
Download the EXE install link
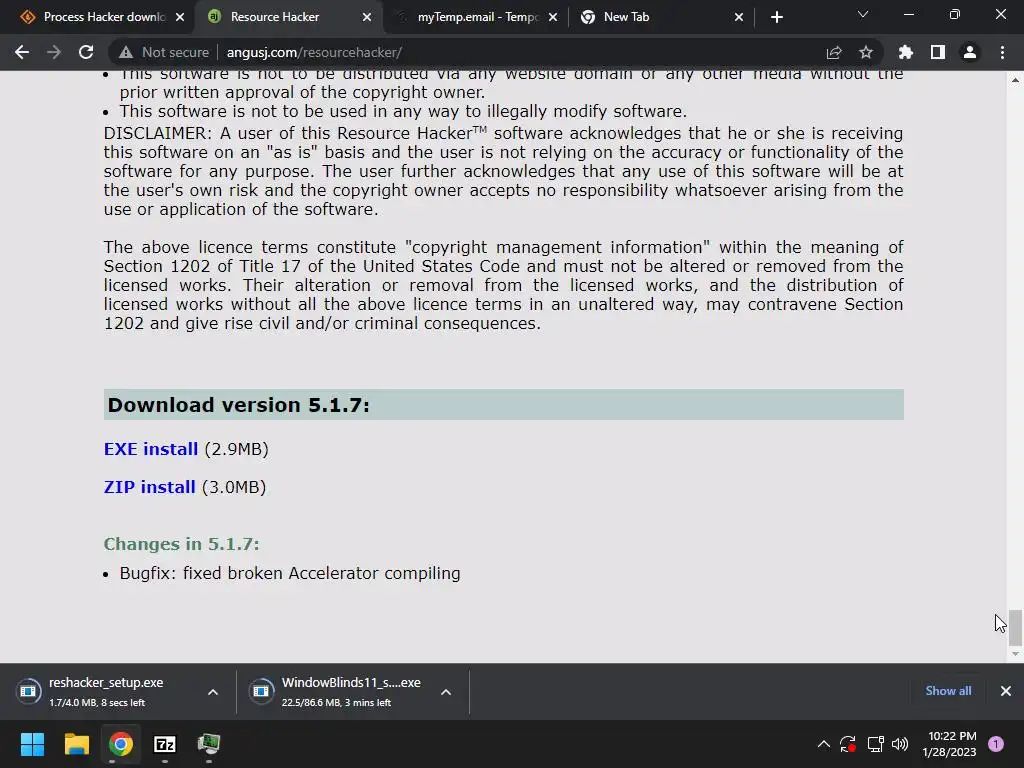[151, 449]
